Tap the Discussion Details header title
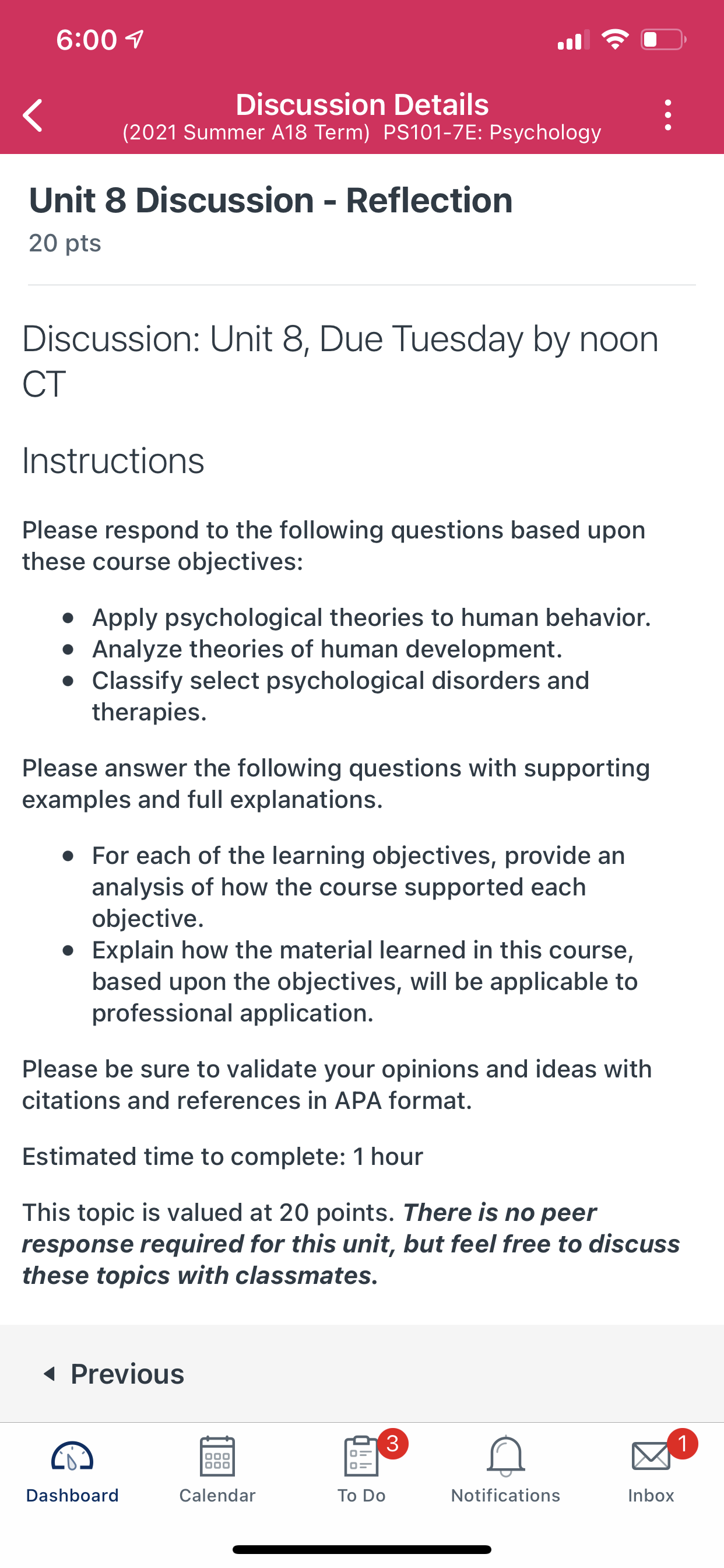 362,104
